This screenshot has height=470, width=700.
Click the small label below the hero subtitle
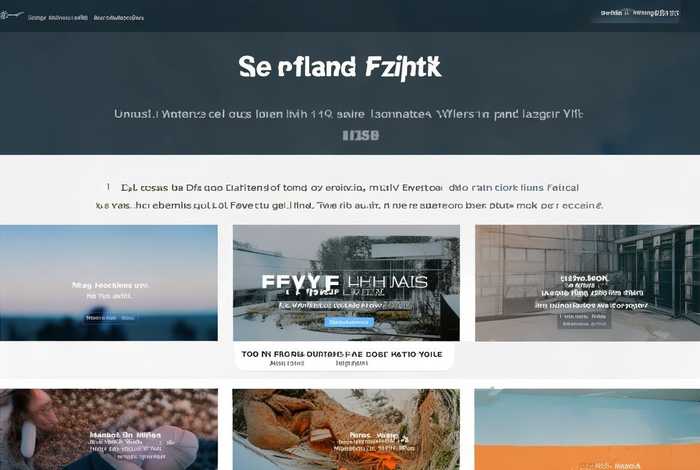[x=361, y=135]
